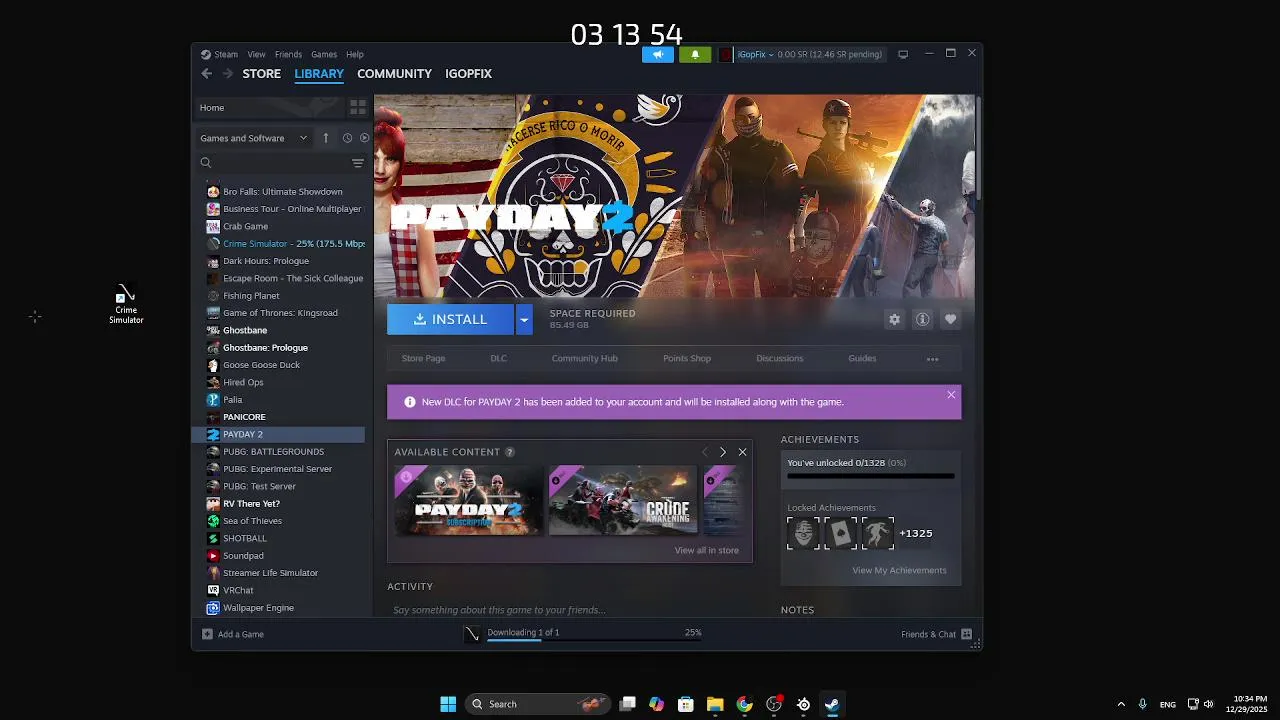Open the Store Page link
Image resolution: width=1280 pixels, height=720 pixels.
coord(423,358)
